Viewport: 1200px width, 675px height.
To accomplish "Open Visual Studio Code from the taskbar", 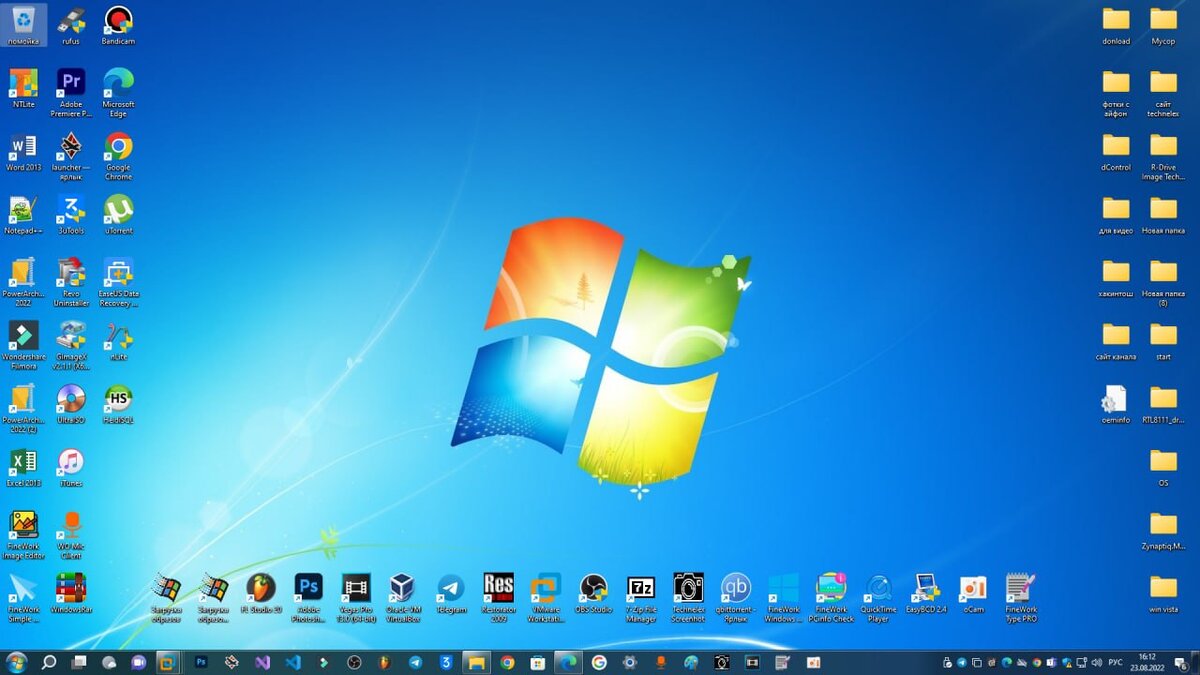I will point(295,663).
